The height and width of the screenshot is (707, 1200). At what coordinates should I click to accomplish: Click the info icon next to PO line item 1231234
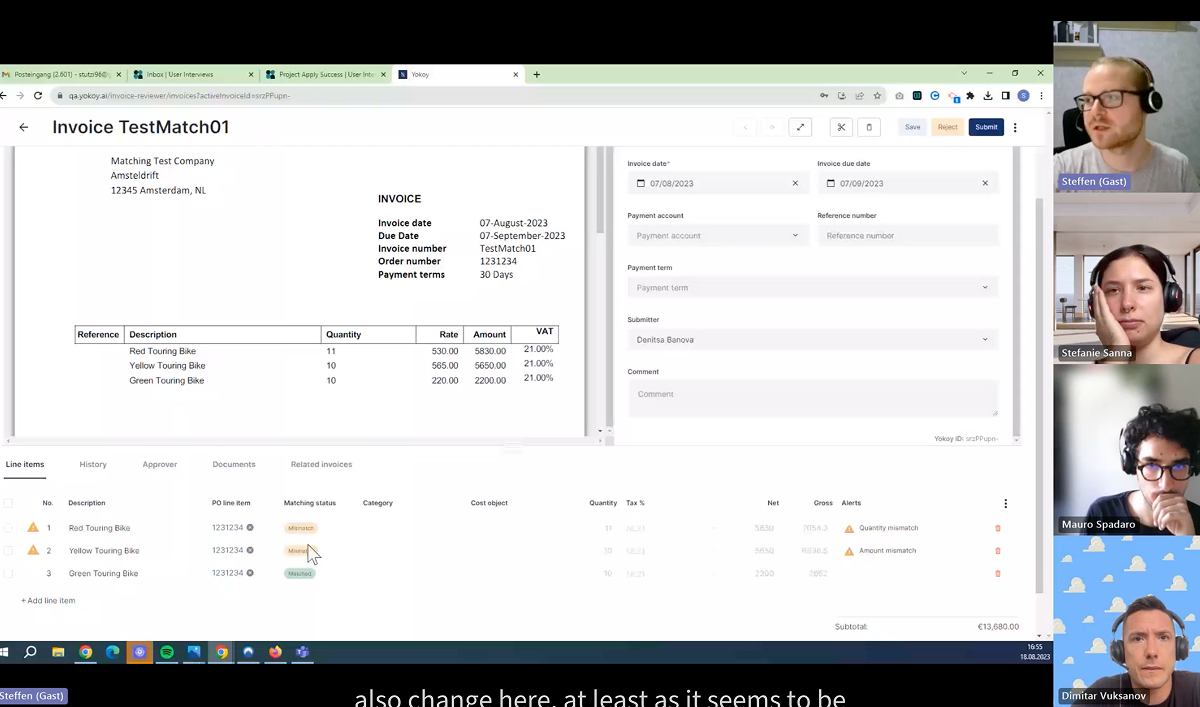point(249,527)
